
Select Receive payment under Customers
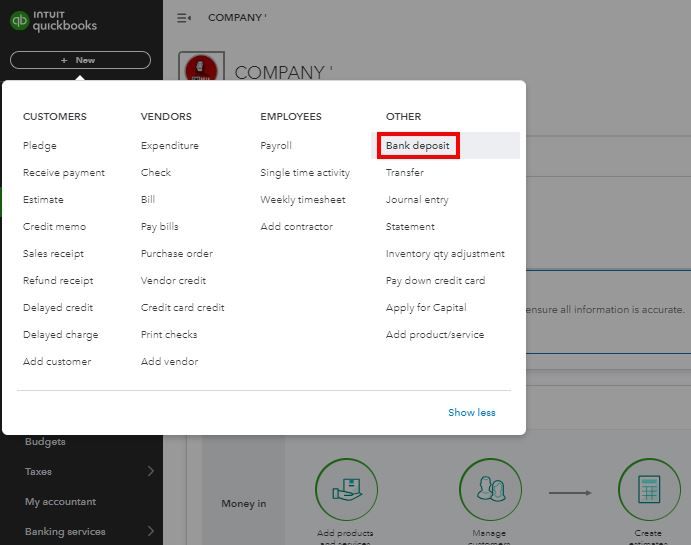tap(64, 172)
